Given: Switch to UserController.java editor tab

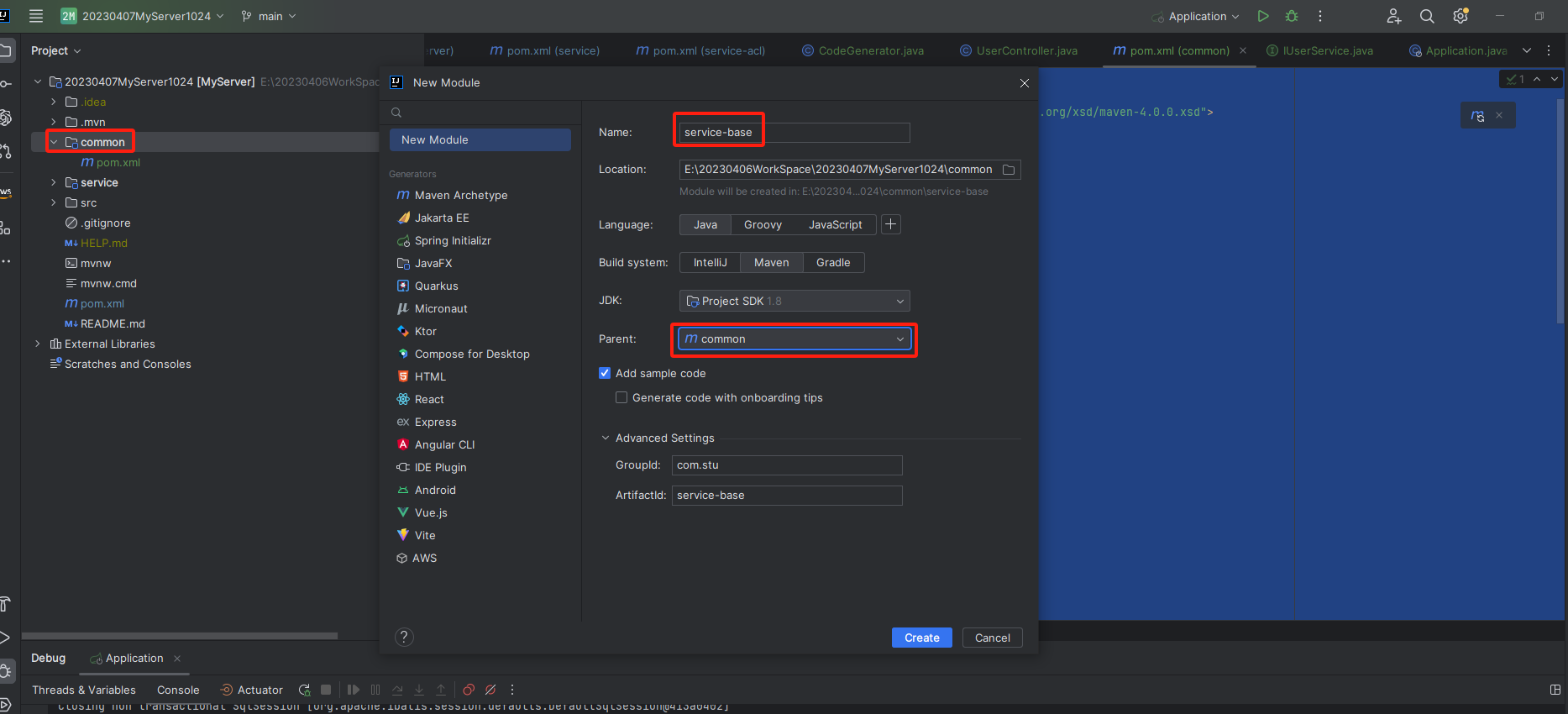Looking at the screenshot, I should pyautogui.click(x=1025, y=50).
